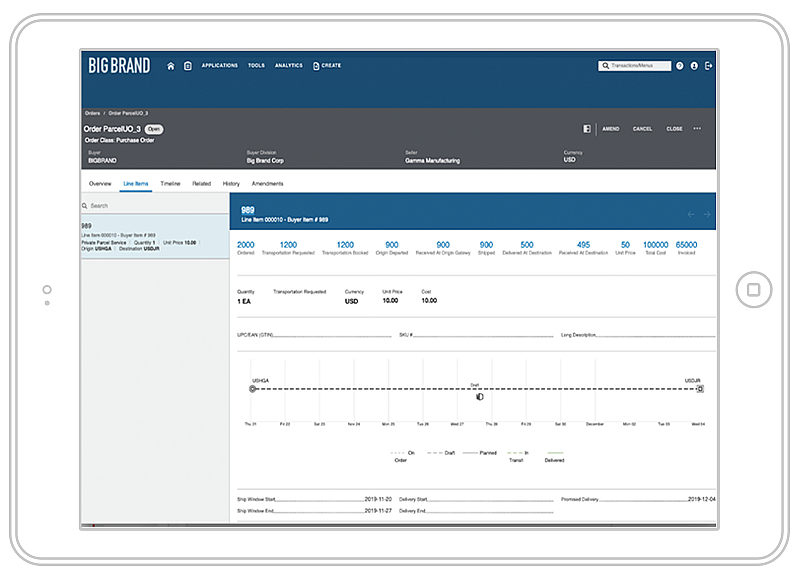Toggle the In Transit legend item

click(518, 458)
